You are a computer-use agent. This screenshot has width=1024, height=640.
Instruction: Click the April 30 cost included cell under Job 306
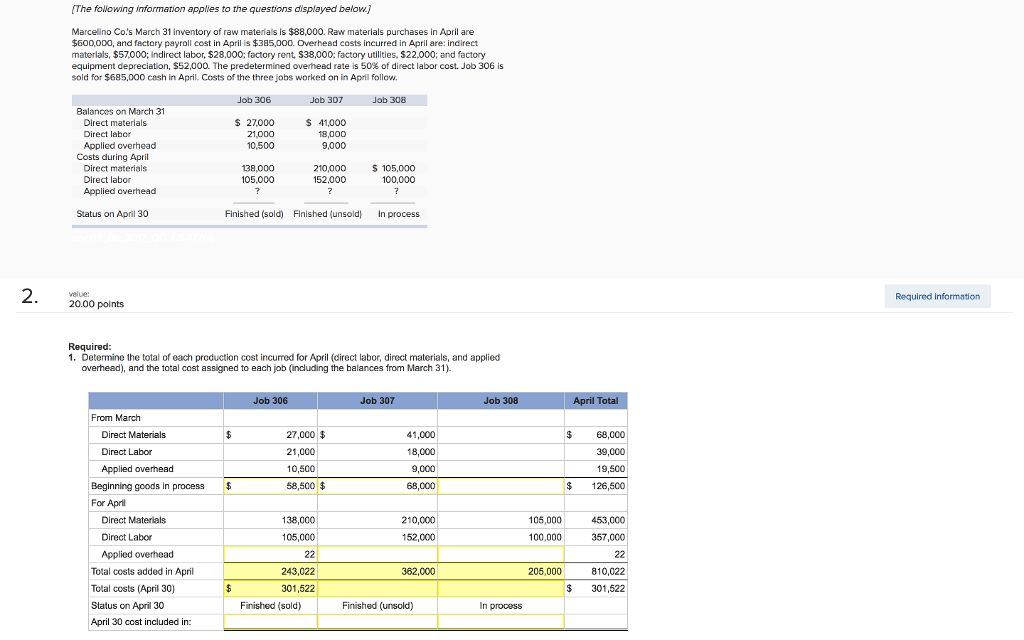[270, 622]
